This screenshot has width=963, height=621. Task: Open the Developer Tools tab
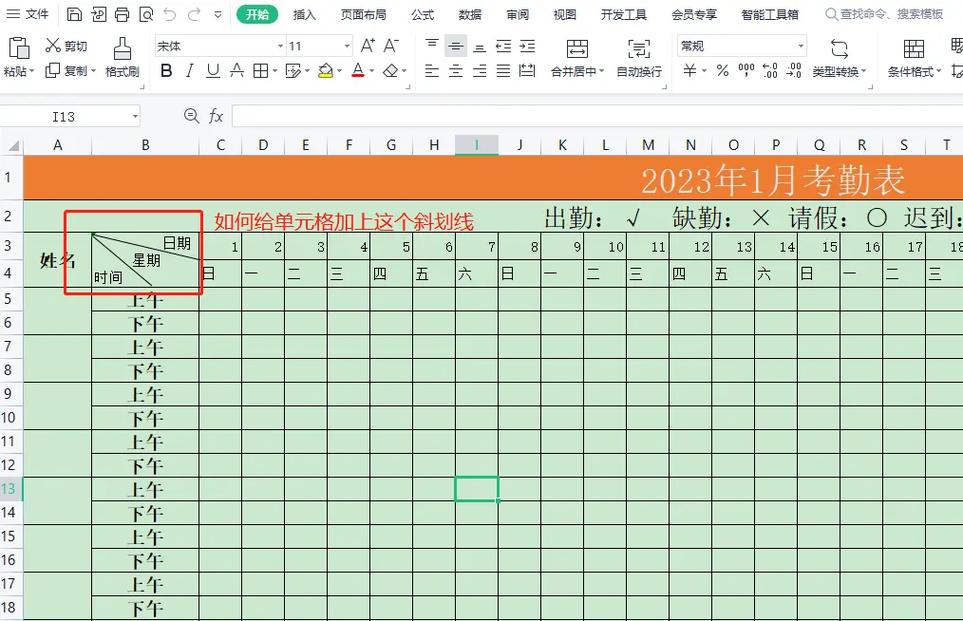(x=623, y=15)
